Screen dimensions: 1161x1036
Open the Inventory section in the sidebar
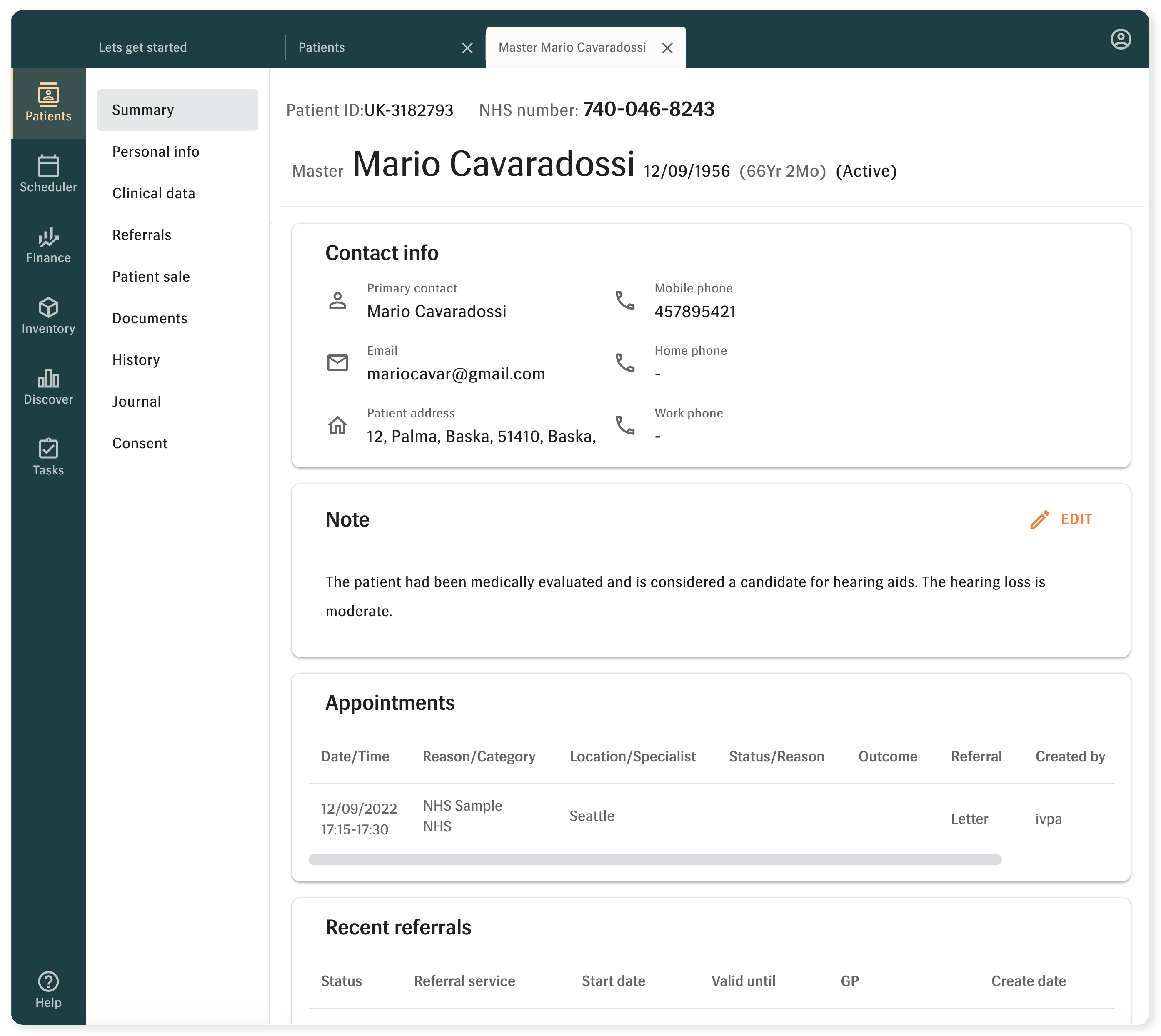[48, 315]
